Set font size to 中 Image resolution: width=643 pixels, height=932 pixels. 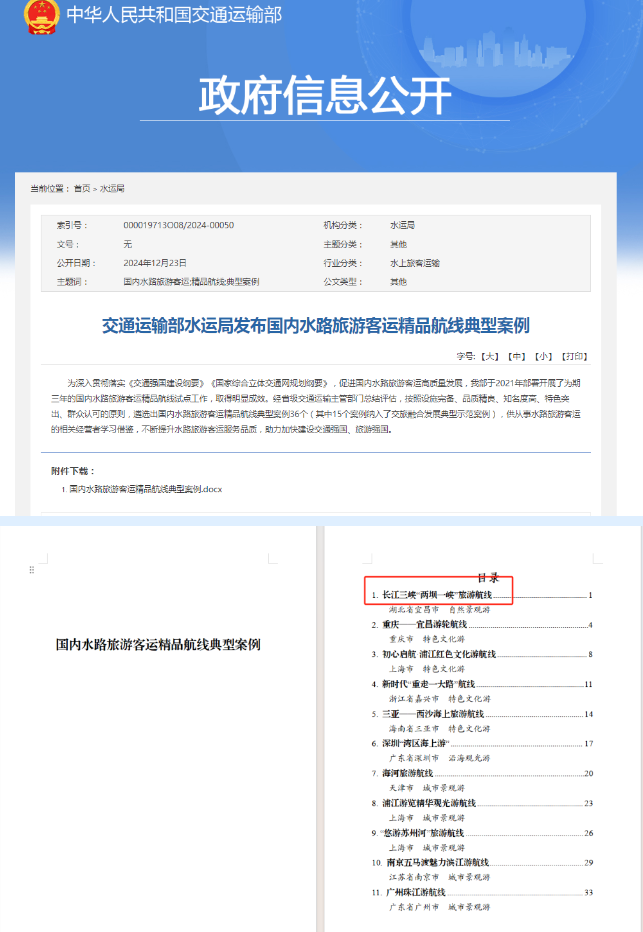(x=516, y=355)
